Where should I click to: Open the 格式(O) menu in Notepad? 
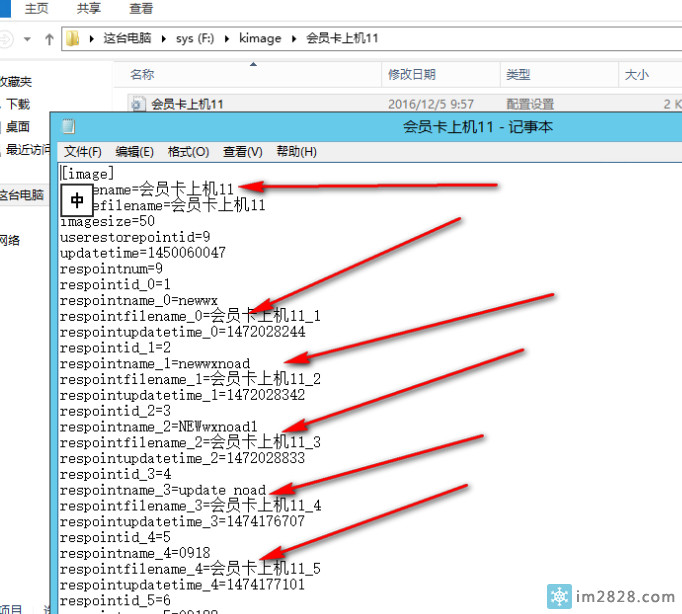(x=188, y=152)
